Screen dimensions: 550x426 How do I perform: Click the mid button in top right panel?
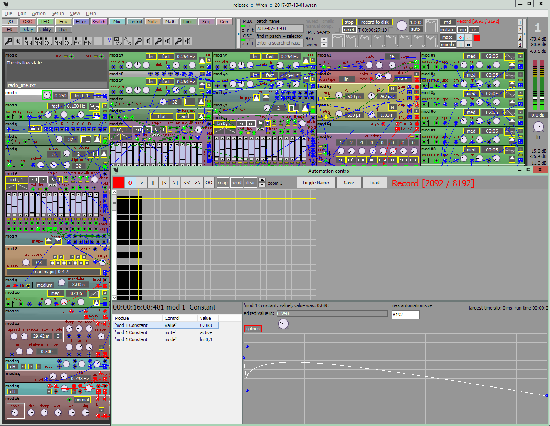pyautogui.click(x=448, y=22)
